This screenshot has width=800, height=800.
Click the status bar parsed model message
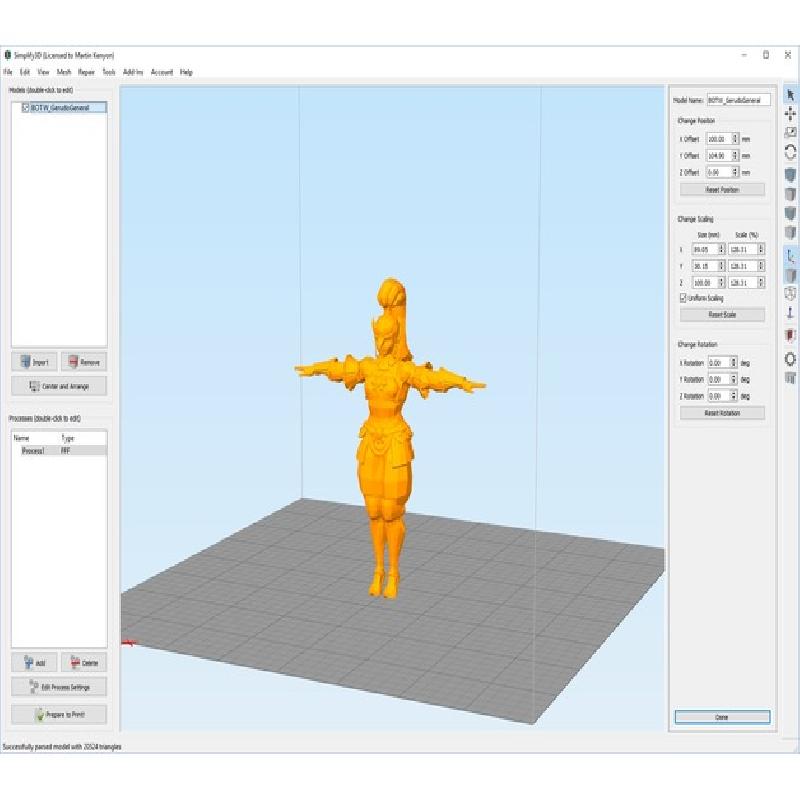[62, 746]
